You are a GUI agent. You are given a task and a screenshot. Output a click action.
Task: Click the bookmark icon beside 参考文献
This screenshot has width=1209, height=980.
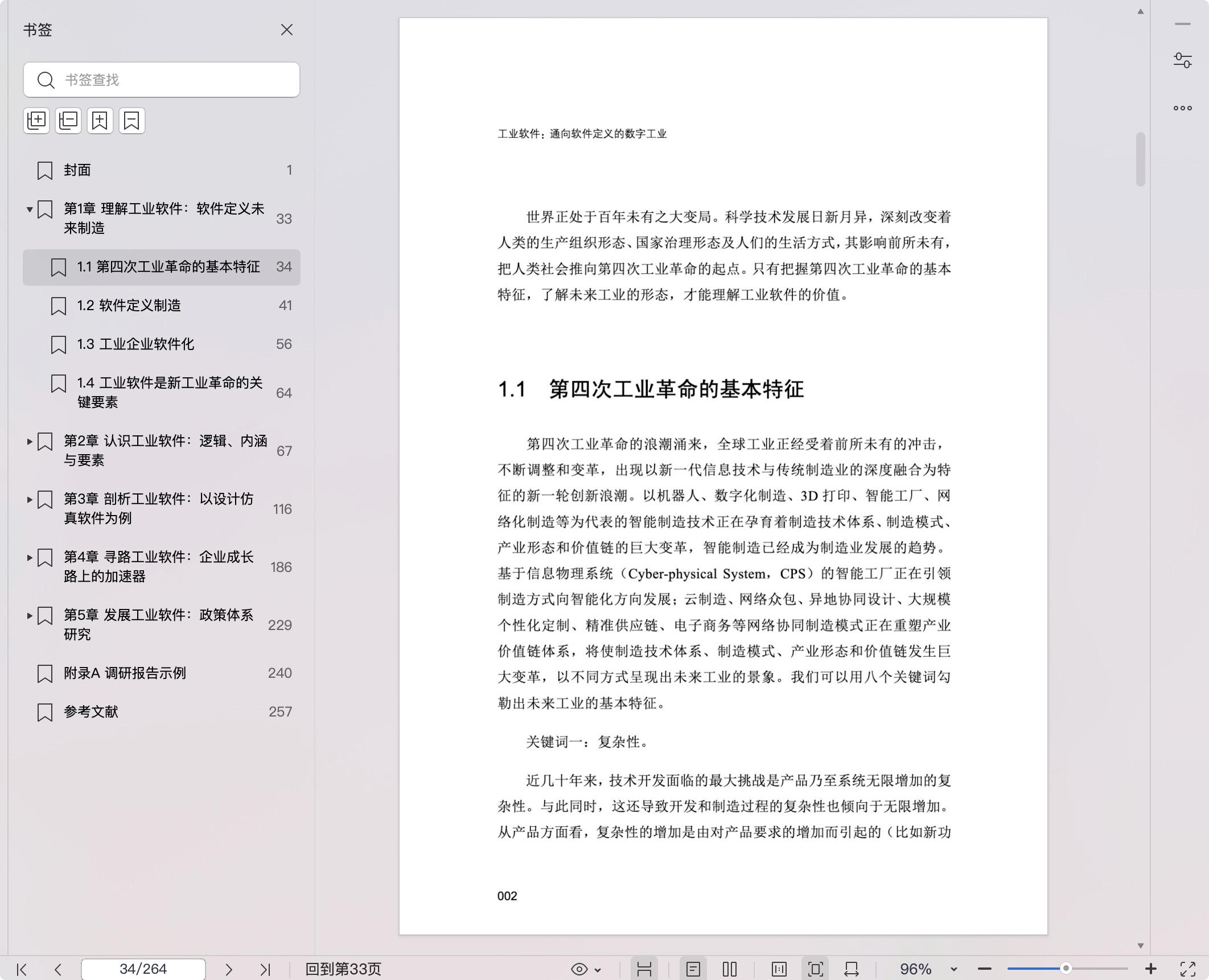click(x=45, y=713)
